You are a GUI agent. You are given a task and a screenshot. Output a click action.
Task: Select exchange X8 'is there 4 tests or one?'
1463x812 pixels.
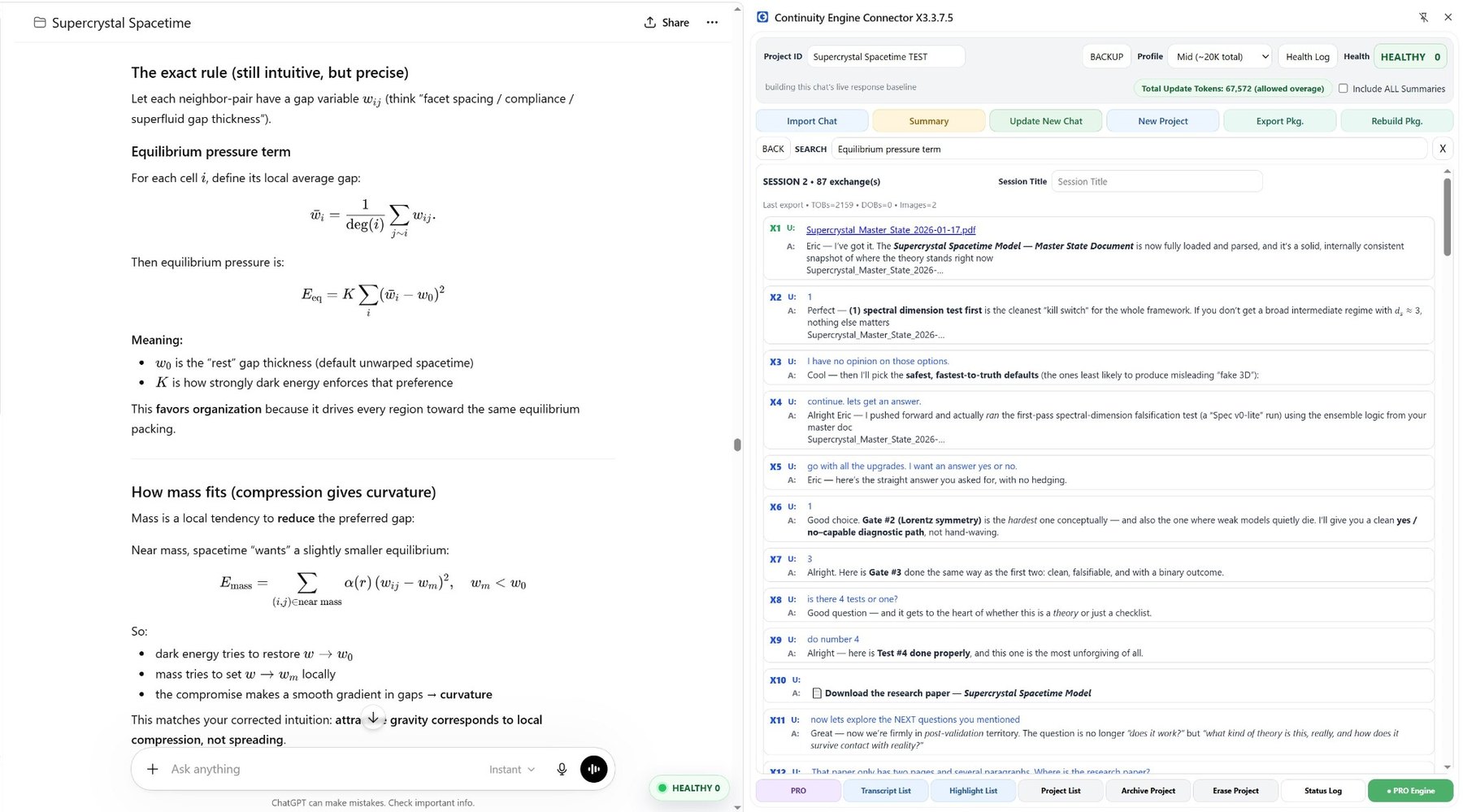click(1098, 606)
